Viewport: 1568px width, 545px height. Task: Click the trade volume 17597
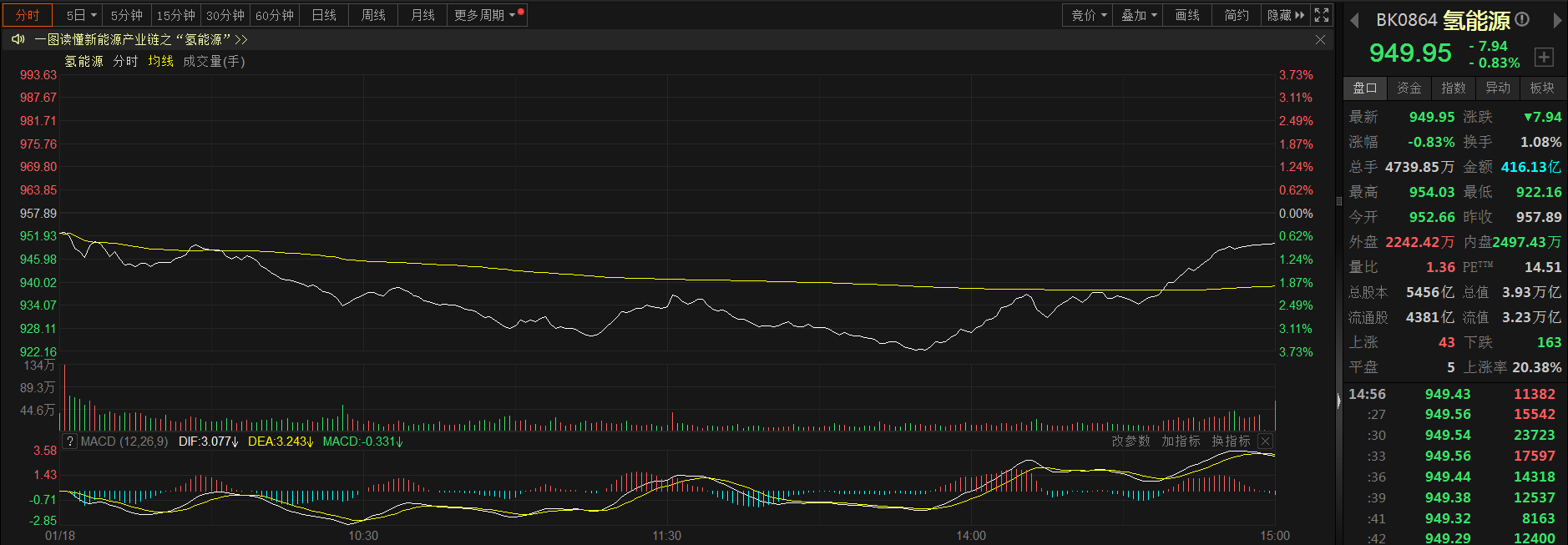[x=1535, y=457]
